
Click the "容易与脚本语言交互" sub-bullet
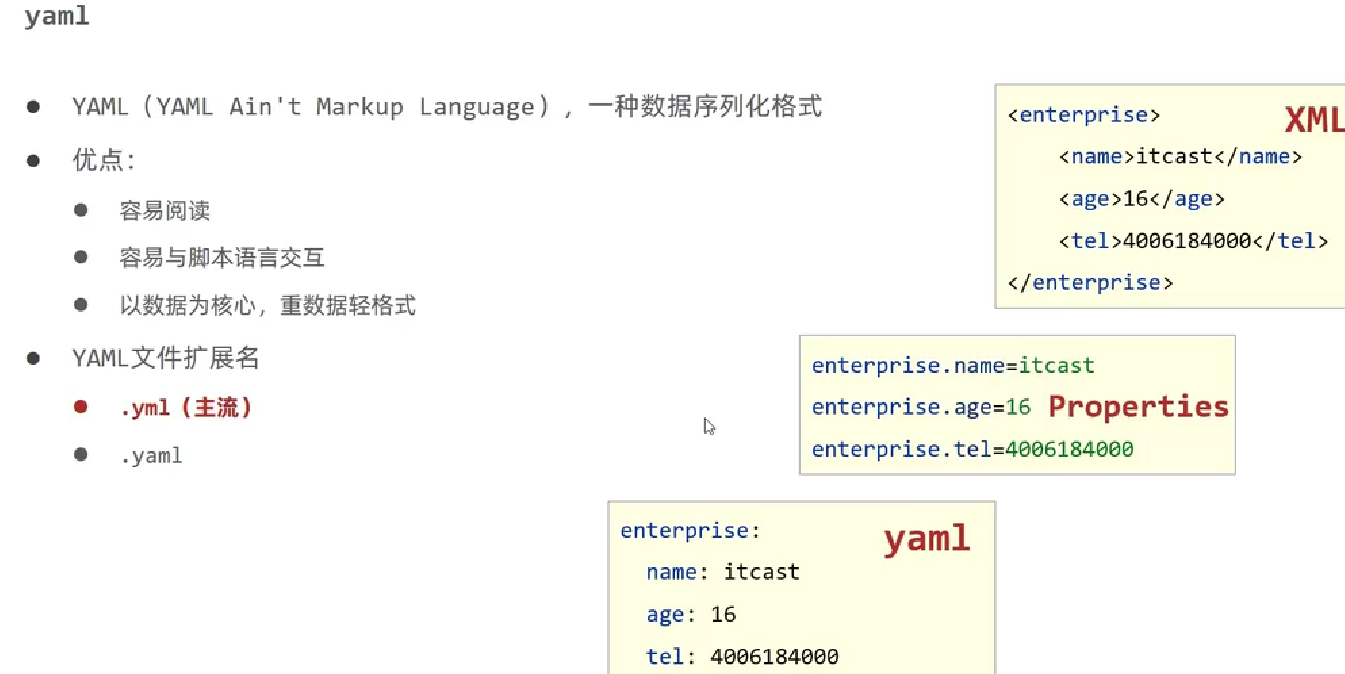coord(222,258)
